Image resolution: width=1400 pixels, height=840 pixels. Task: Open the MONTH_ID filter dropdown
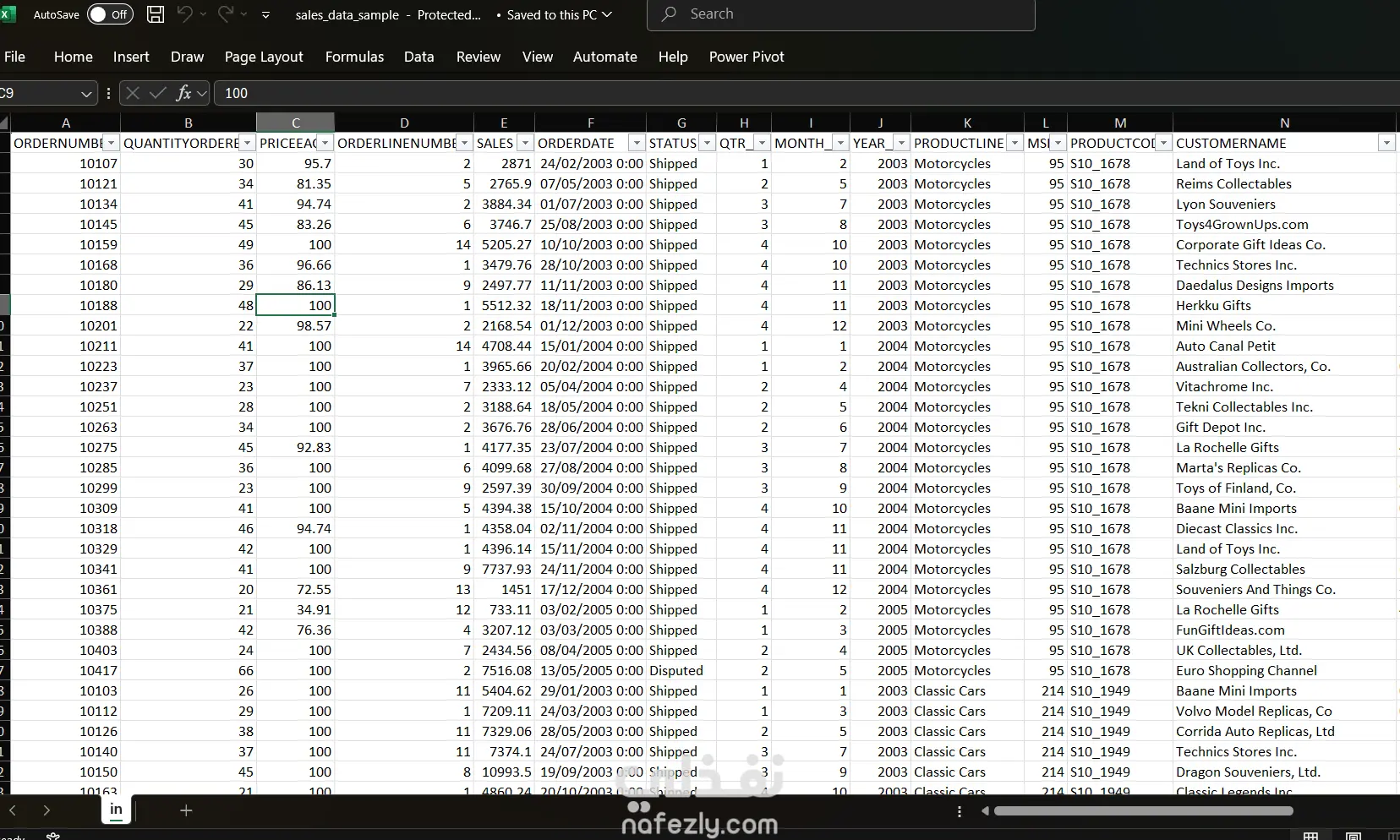840,144
